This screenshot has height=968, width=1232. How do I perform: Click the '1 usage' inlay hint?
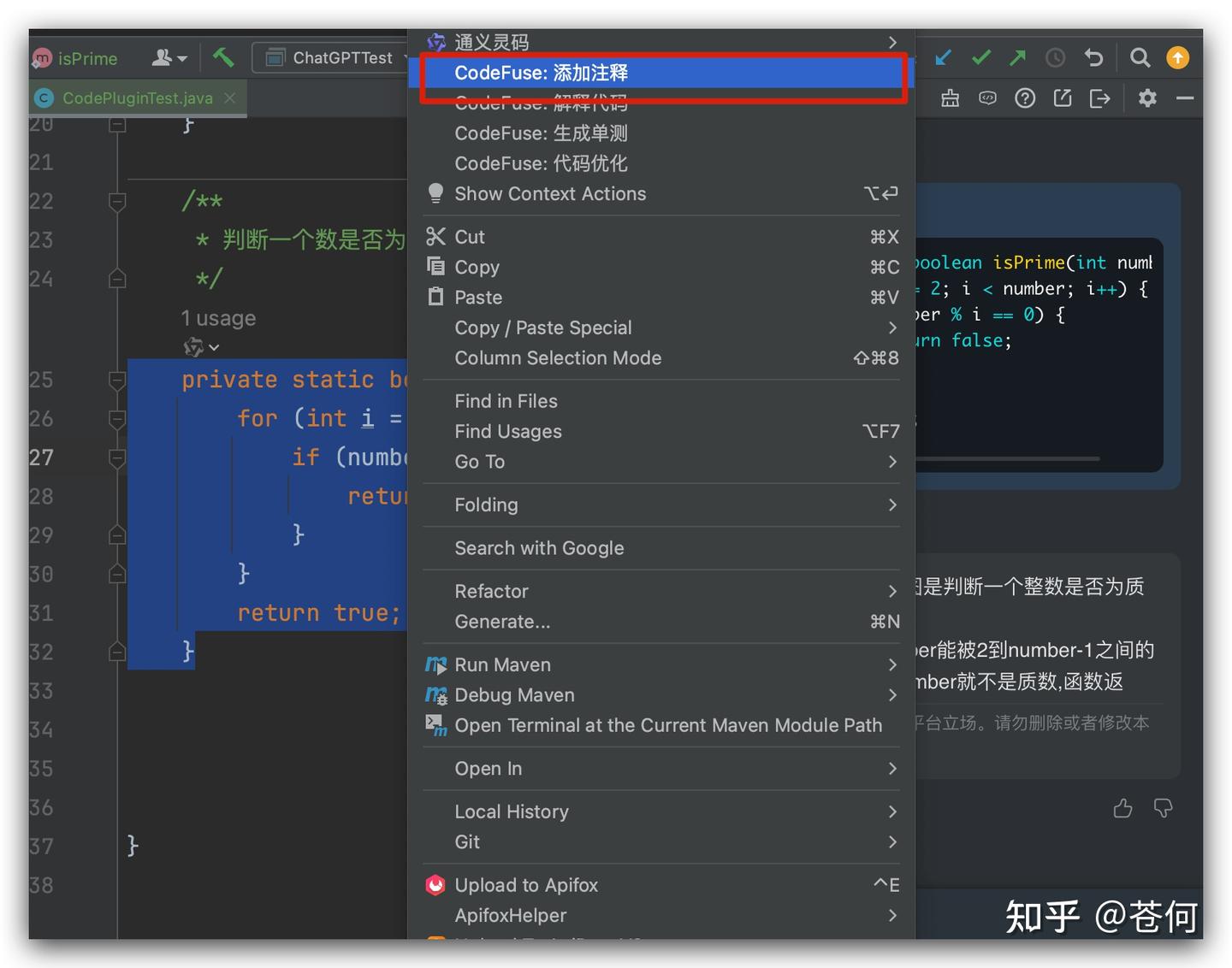pyautogui.click(x=218, y=318)
